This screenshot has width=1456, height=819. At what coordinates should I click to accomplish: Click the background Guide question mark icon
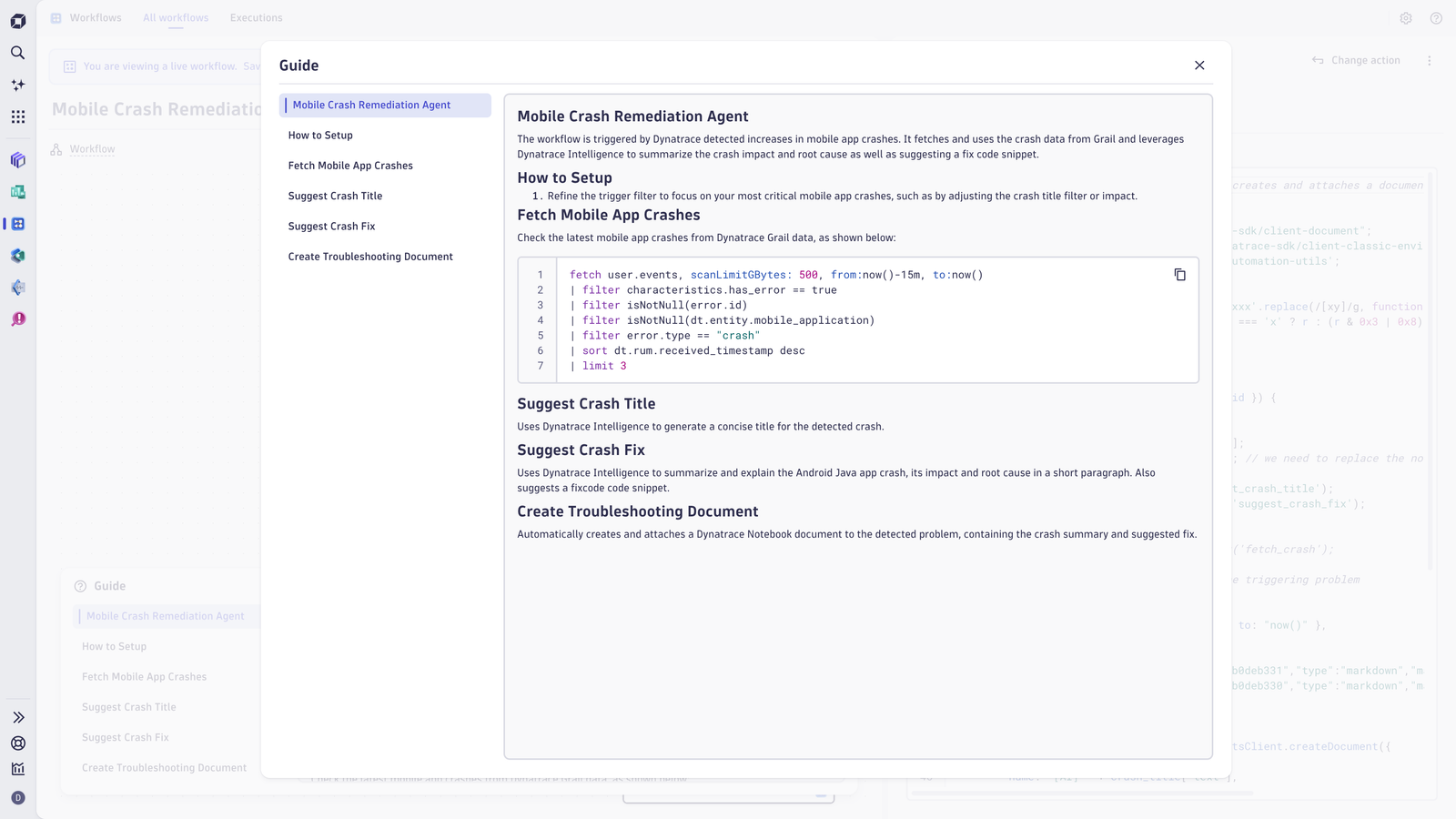point(80,587)
